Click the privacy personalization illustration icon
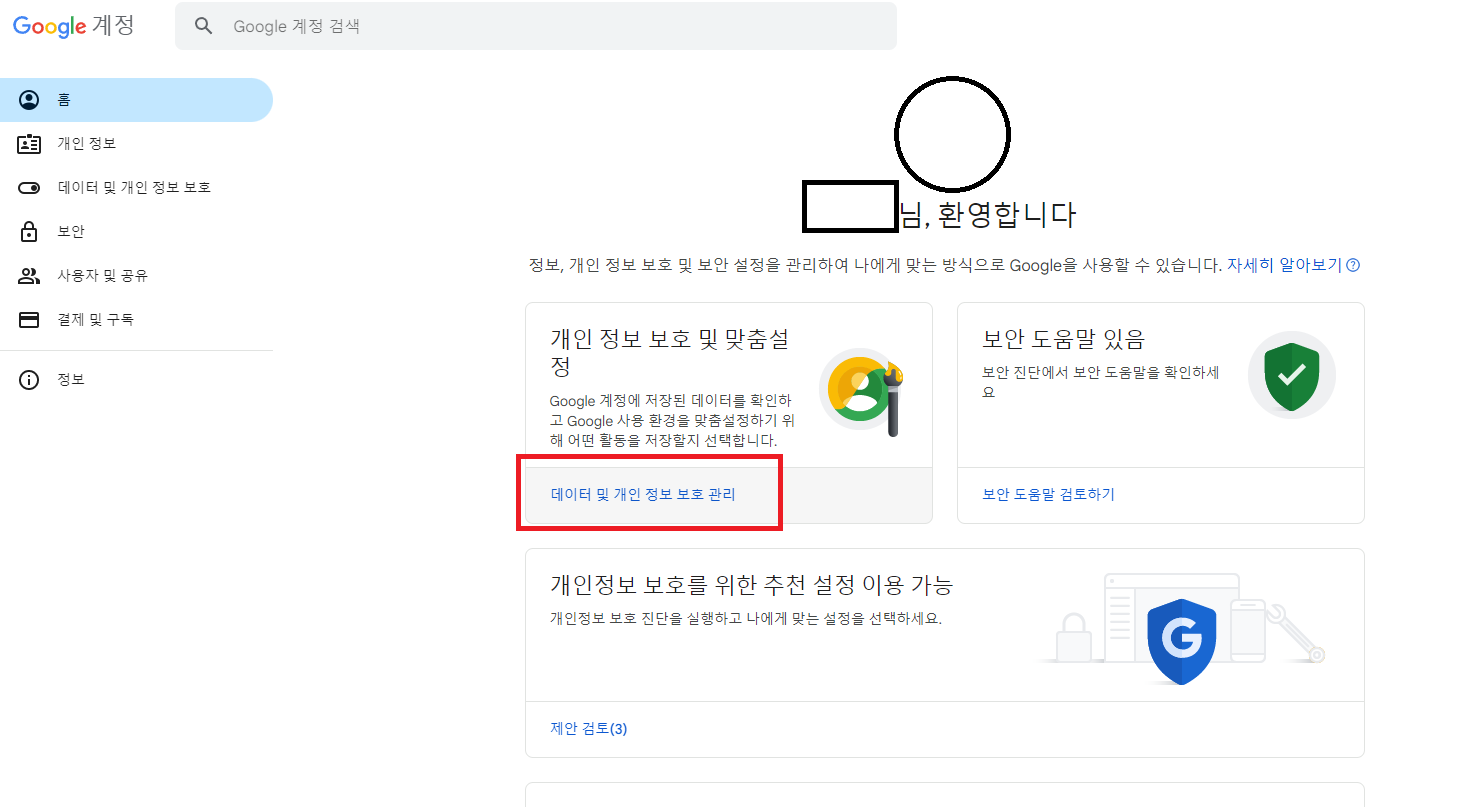The height and width of the screenshot is (807, 1457). (862, 391)
